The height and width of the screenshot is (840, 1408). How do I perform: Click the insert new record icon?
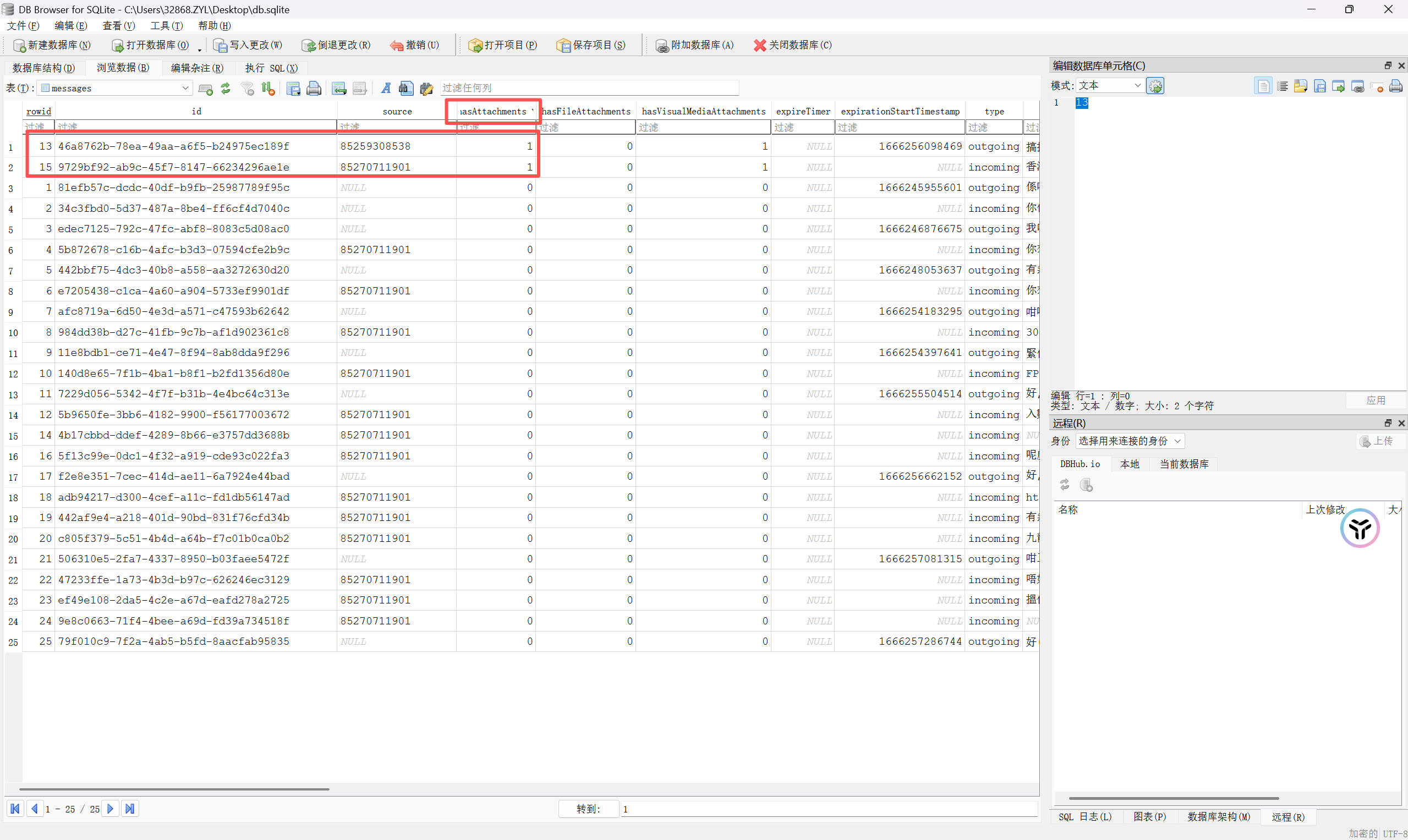click(x=338, y=89)
